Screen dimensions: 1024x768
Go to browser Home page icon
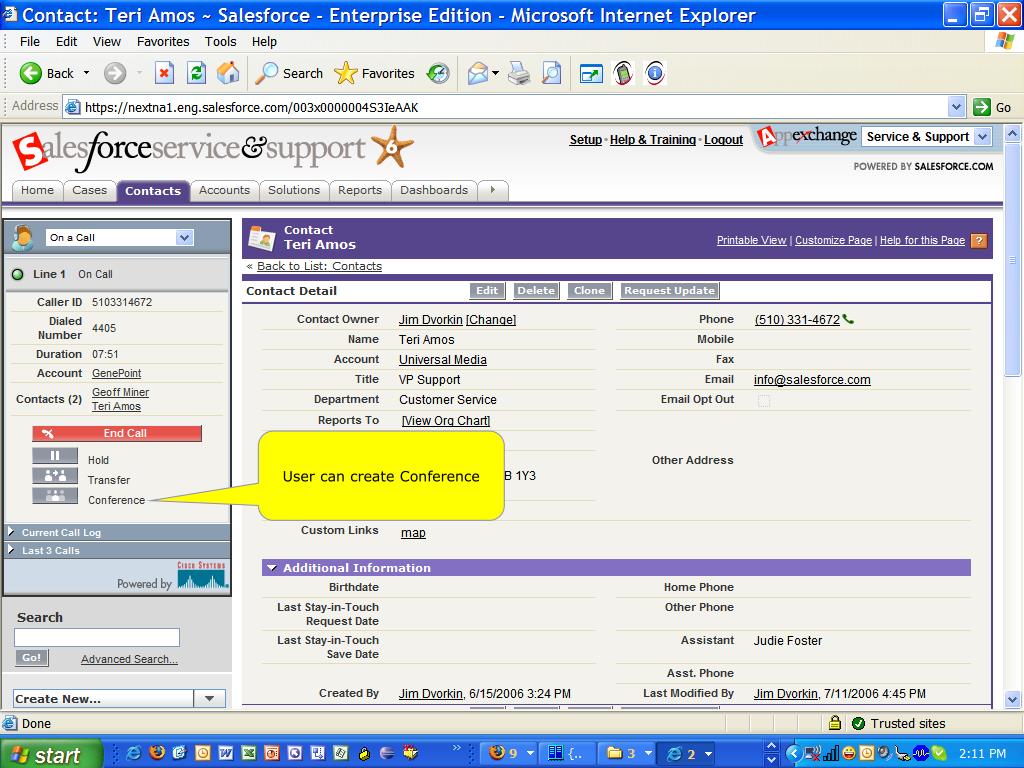coord(228,73)
